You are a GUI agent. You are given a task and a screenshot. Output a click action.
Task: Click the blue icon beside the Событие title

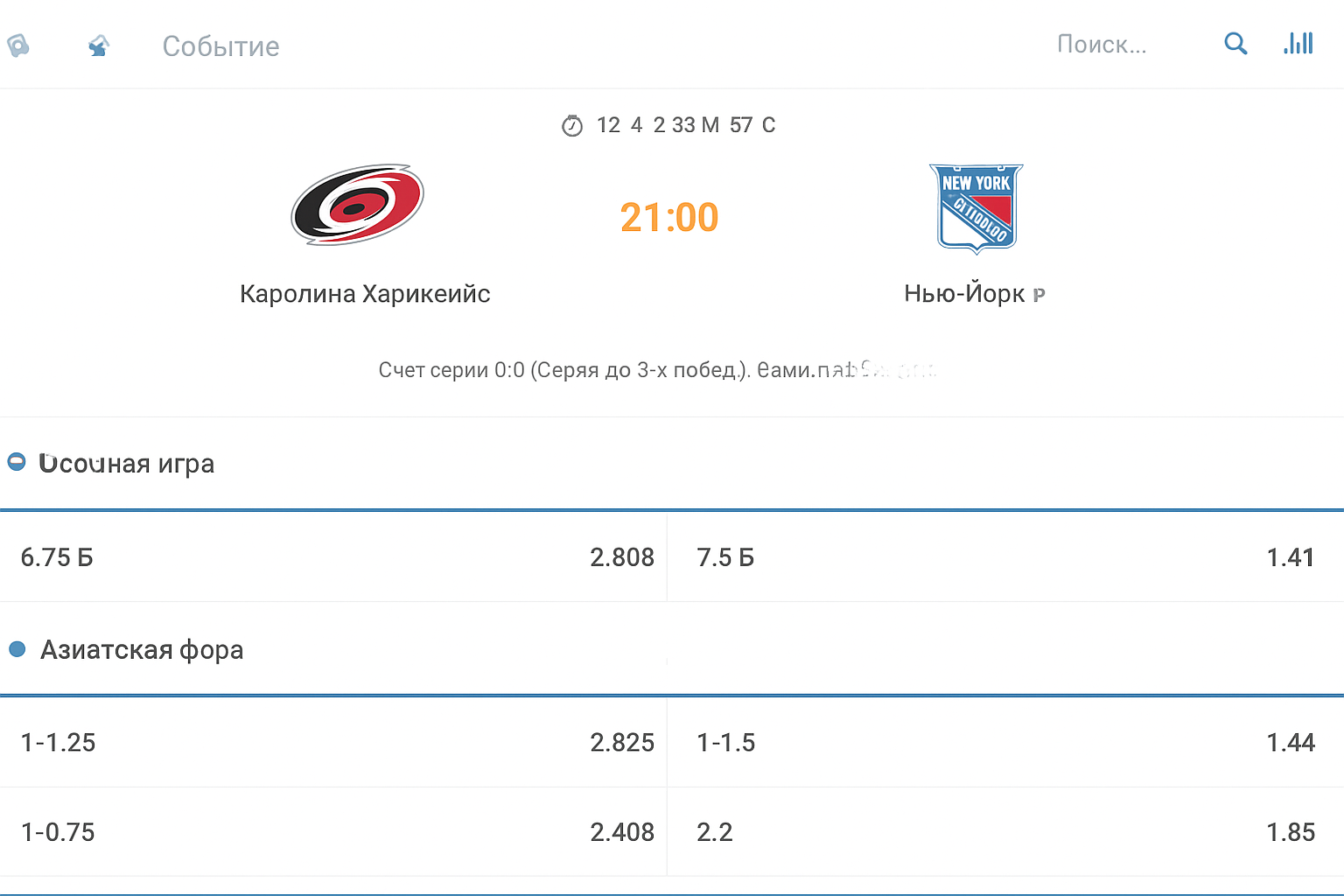pyautogui.click(x=99, y=45)
